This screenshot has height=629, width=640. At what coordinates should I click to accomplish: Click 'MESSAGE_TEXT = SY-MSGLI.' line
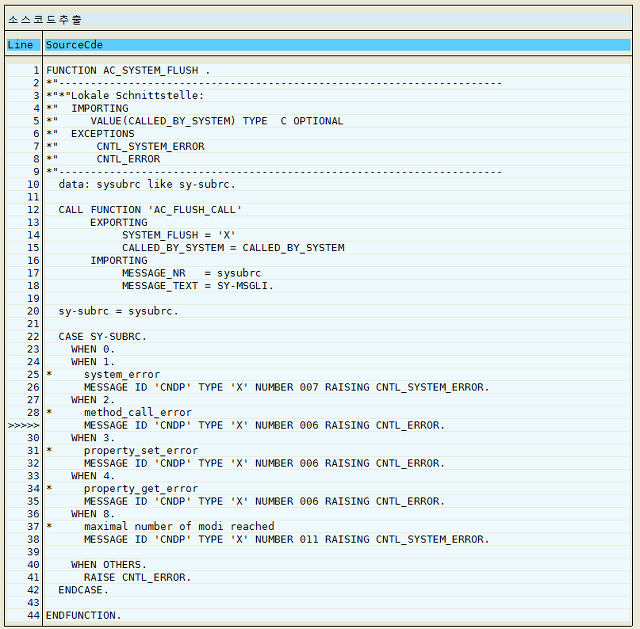pyautogui.click(x=198, y=286)
